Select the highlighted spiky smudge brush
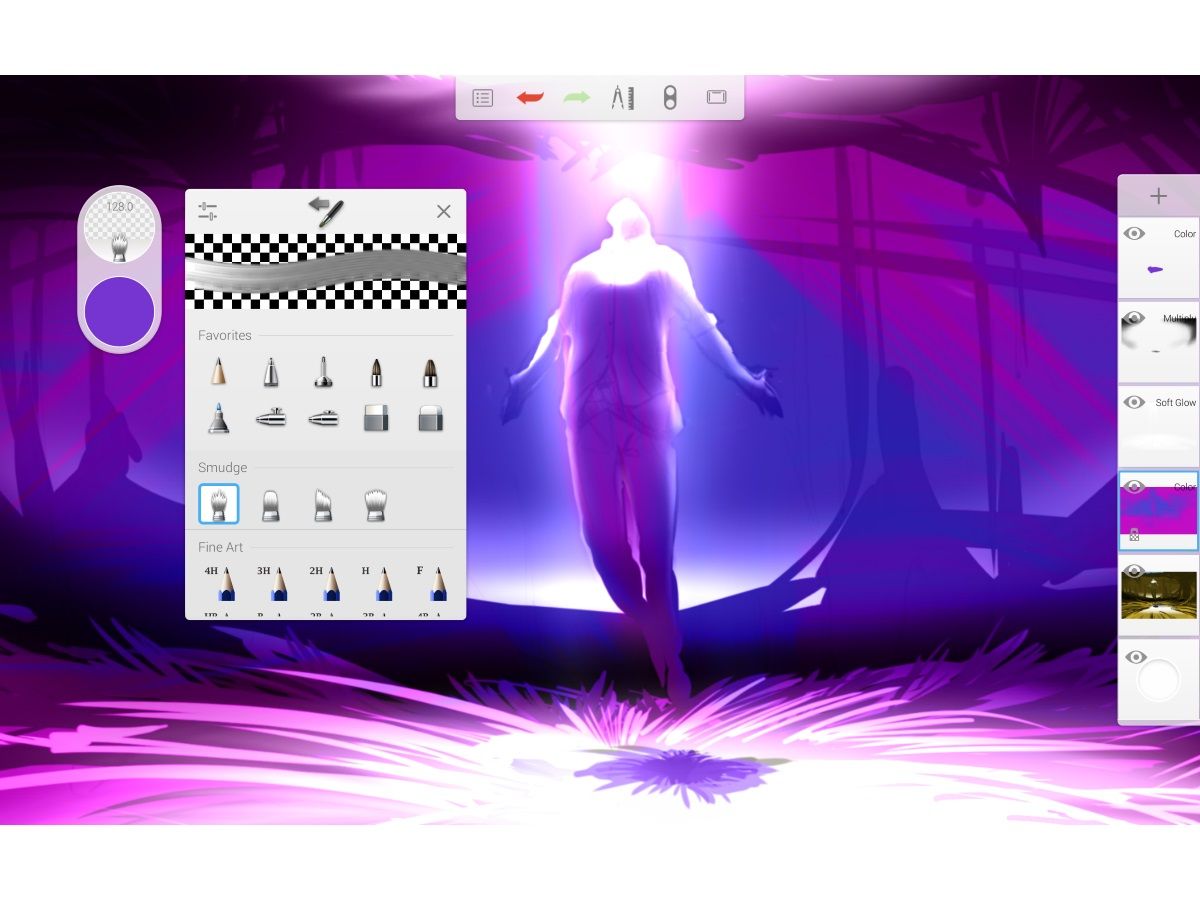 [218, 504]
